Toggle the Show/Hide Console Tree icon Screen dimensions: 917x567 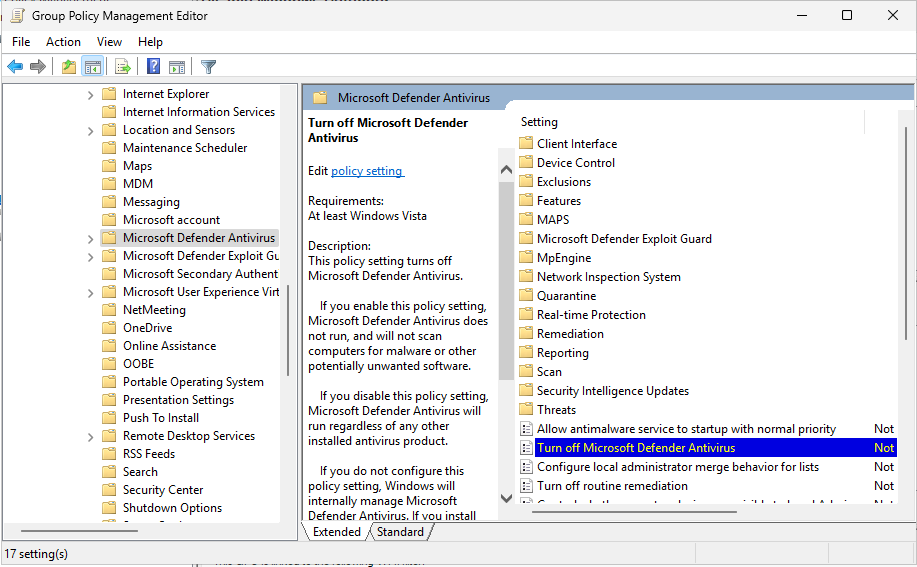coord(93,67)
